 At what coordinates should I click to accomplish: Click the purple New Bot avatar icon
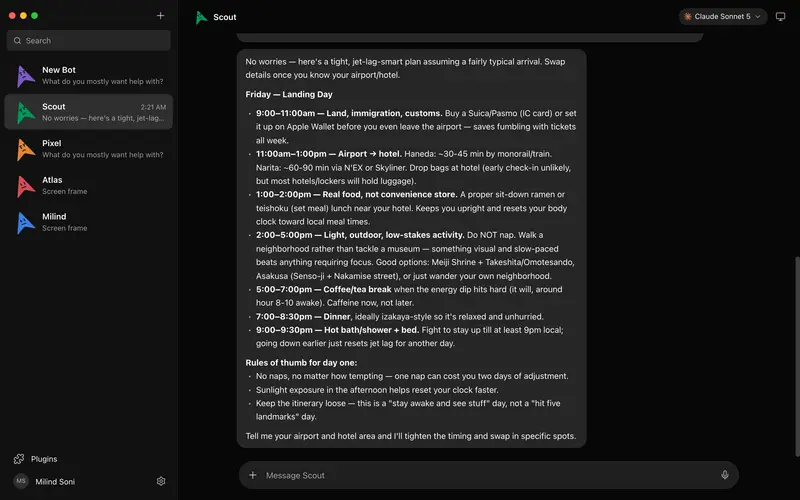tap(25, 76)
